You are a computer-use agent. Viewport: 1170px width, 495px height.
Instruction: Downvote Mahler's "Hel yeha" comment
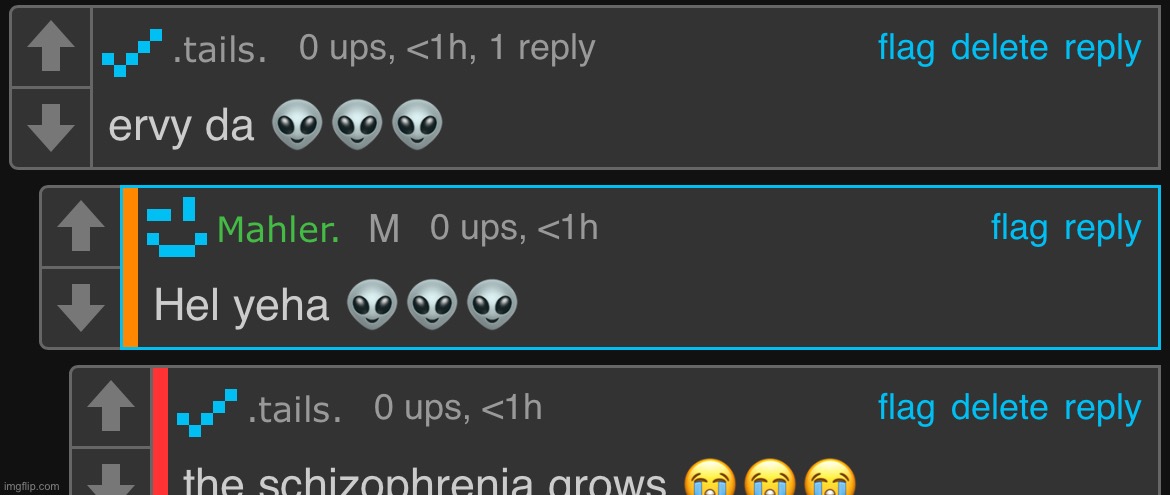(81, 308)
